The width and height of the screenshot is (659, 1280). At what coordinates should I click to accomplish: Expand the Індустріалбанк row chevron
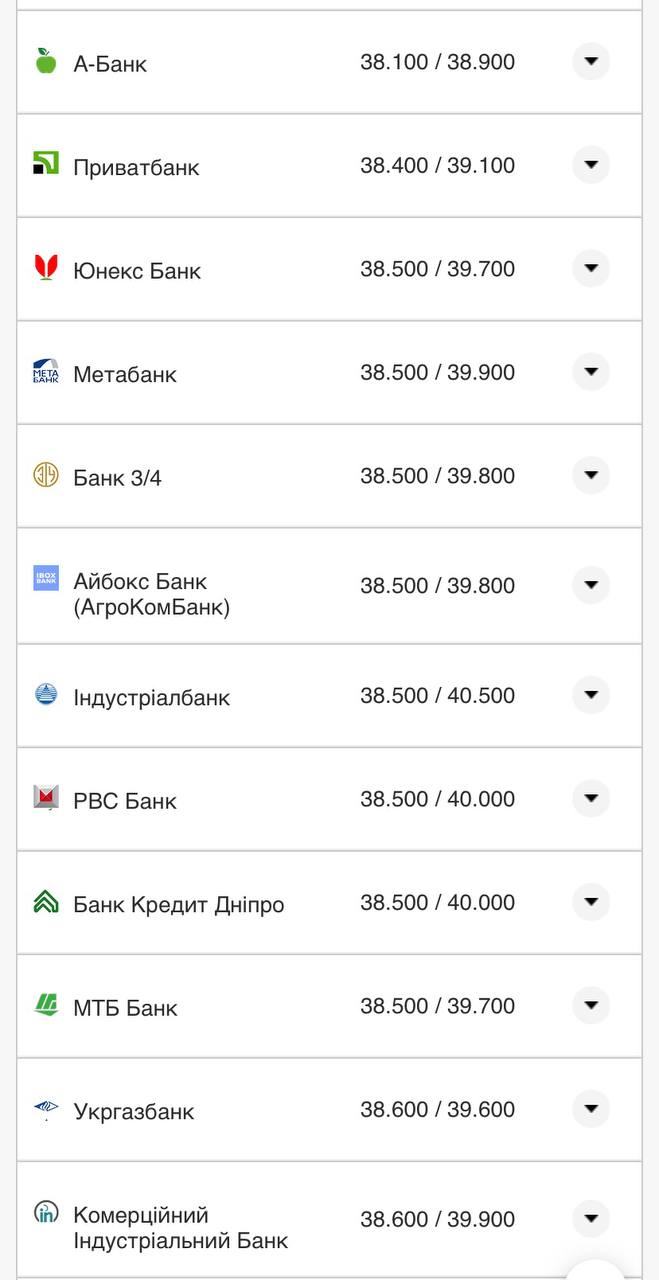[x=591, y=695]
